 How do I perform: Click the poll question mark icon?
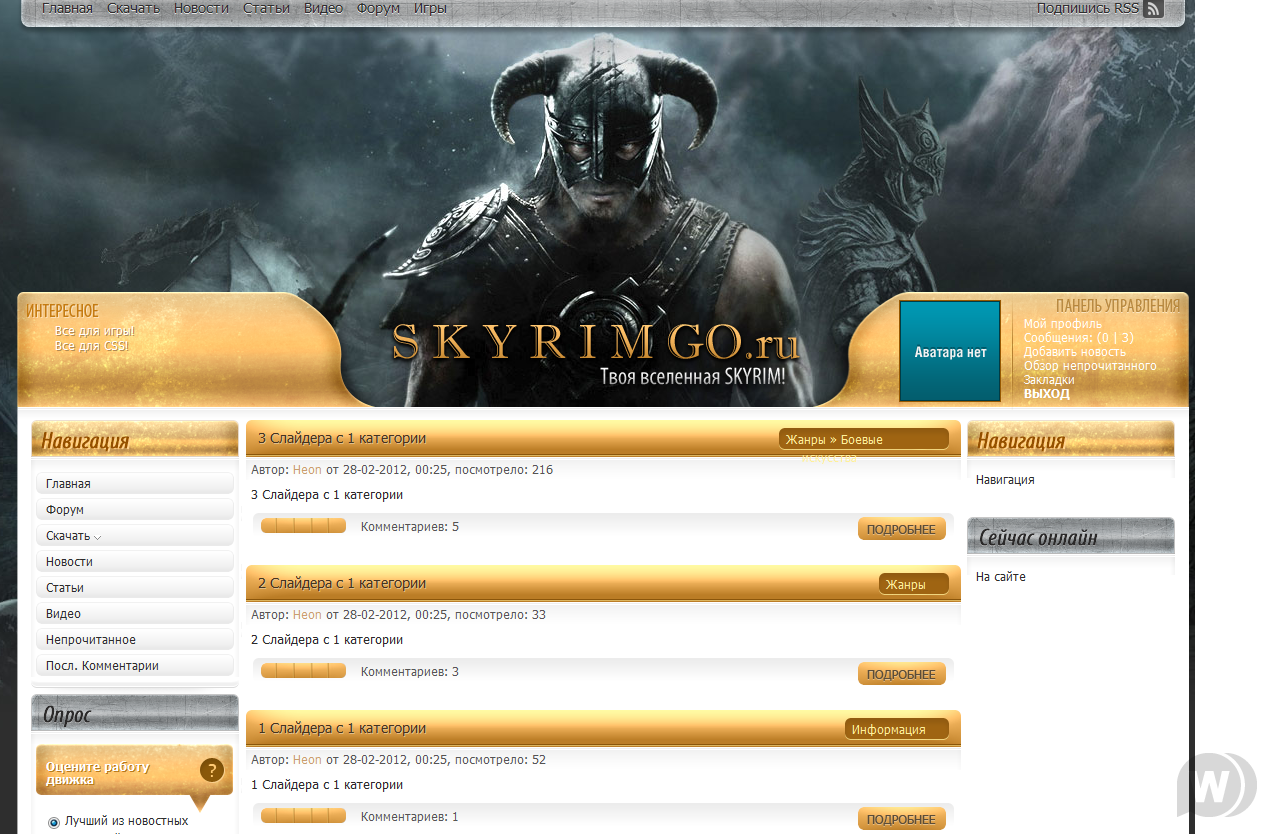pyautogui.click(x=211, y=770)
